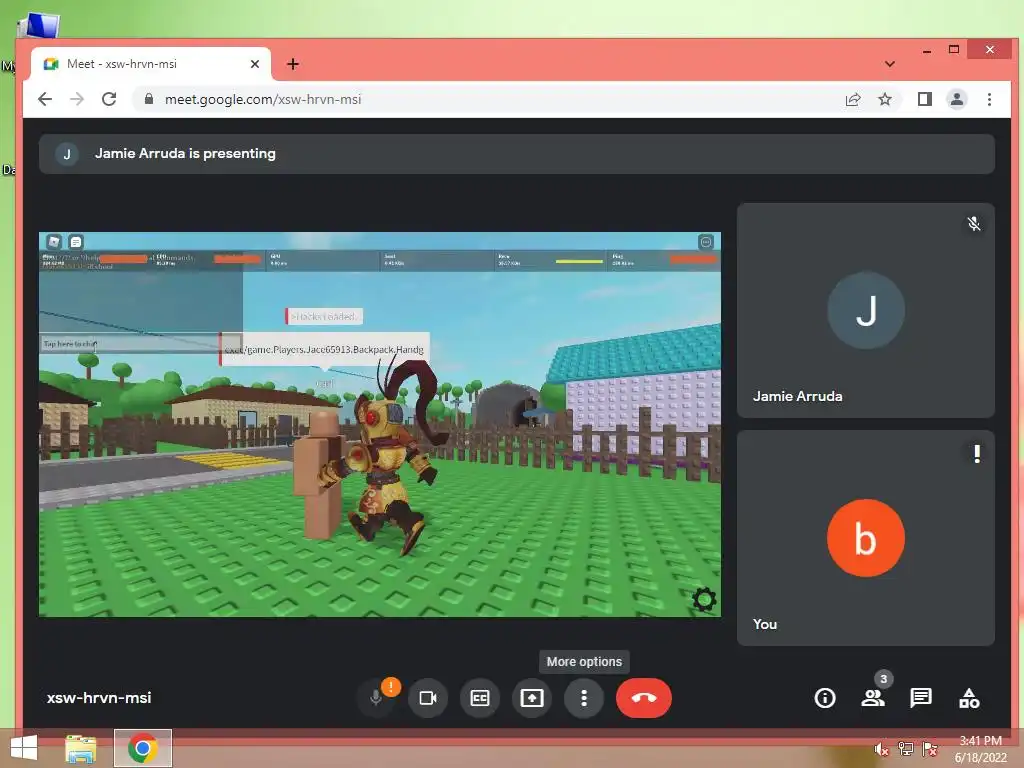Click the Chrome back arrow
Image resolution: width=1024 pixels, height=768 pixels.
[44, 99]
